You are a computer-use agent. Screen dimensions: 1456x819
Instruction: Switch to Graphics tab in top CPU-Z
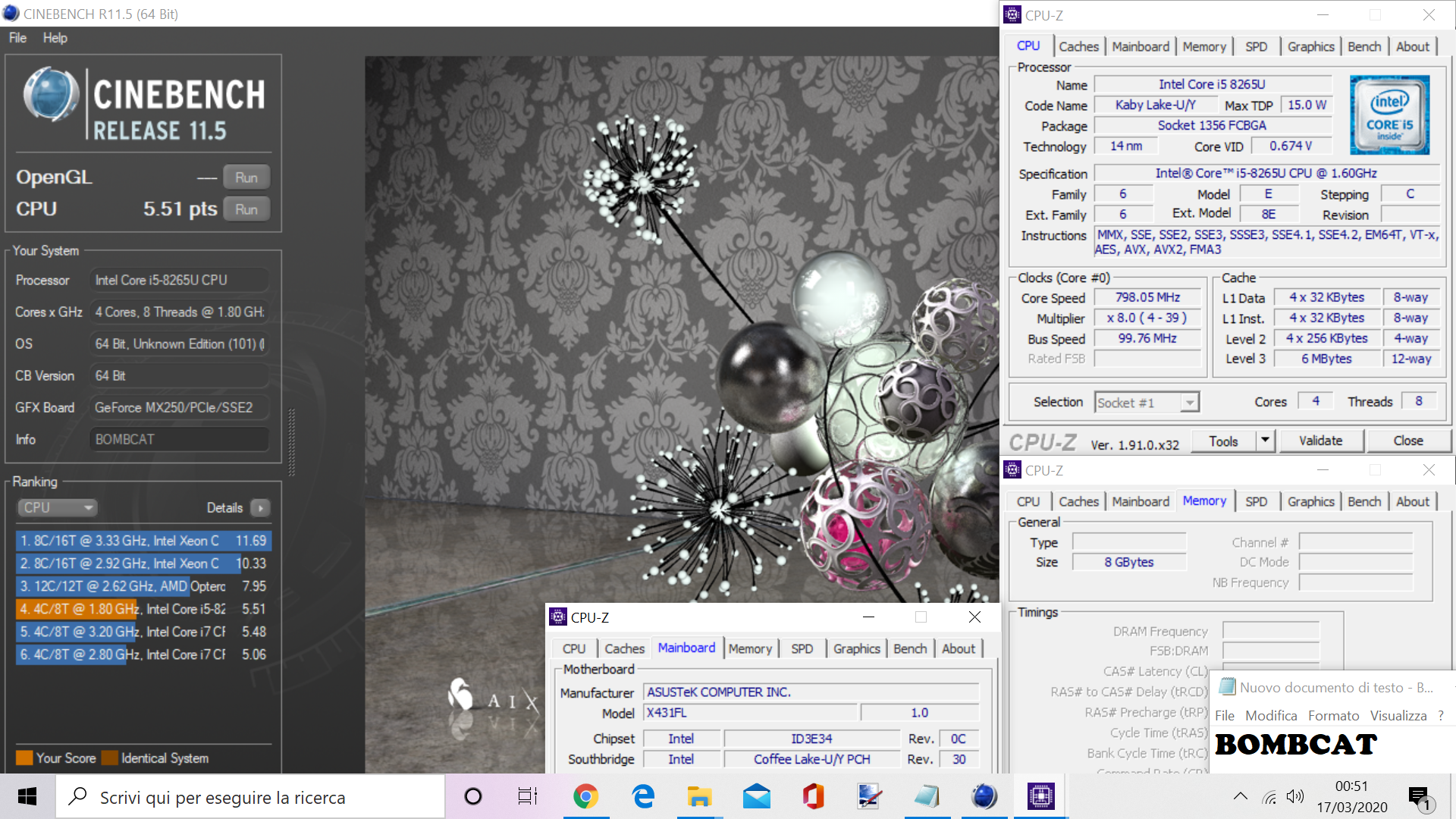pyautogui.click(x=1310, y=47)
